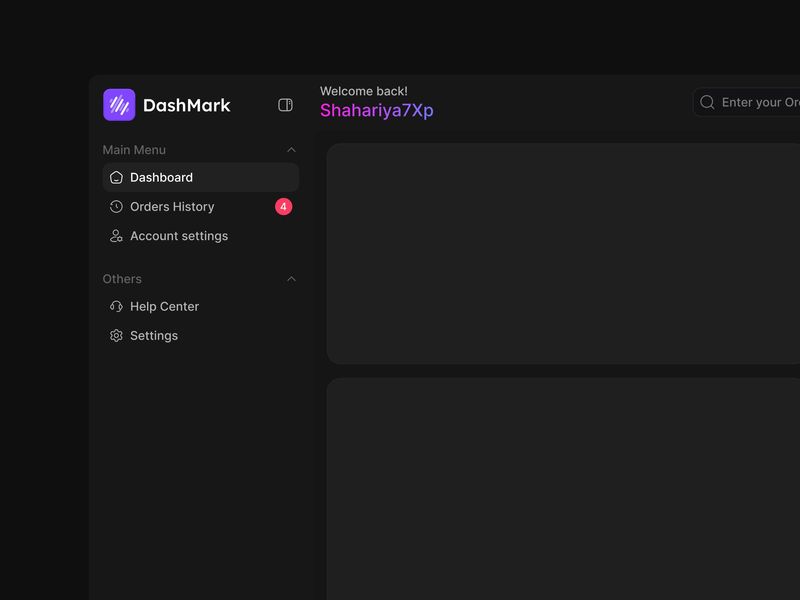Click the magnifying glass search icon
The height and width of the screenshot is (600, 800).
pos(707,102)
